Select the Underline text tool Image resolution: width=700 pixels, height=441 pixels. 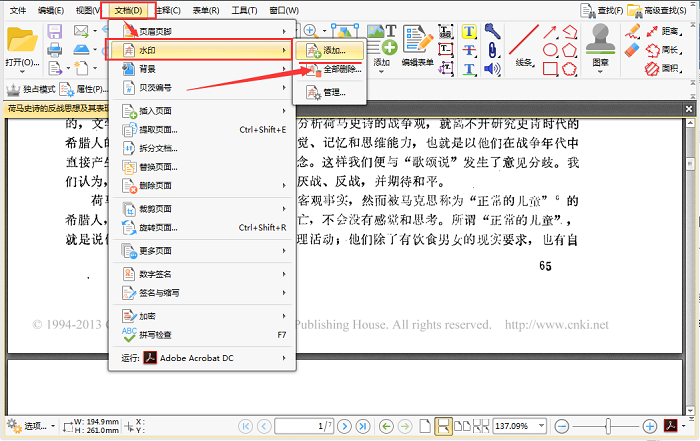[469, 69]
